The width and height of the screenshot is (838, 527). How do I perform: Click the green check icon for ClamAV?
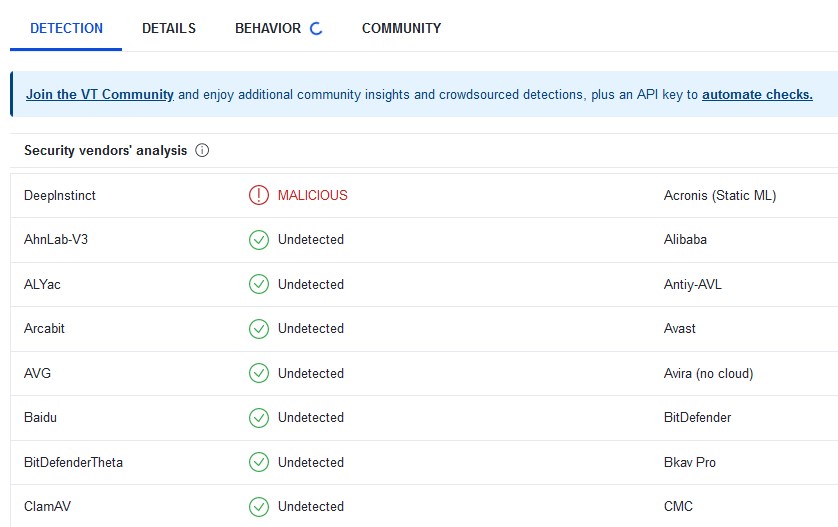[259, 506]
